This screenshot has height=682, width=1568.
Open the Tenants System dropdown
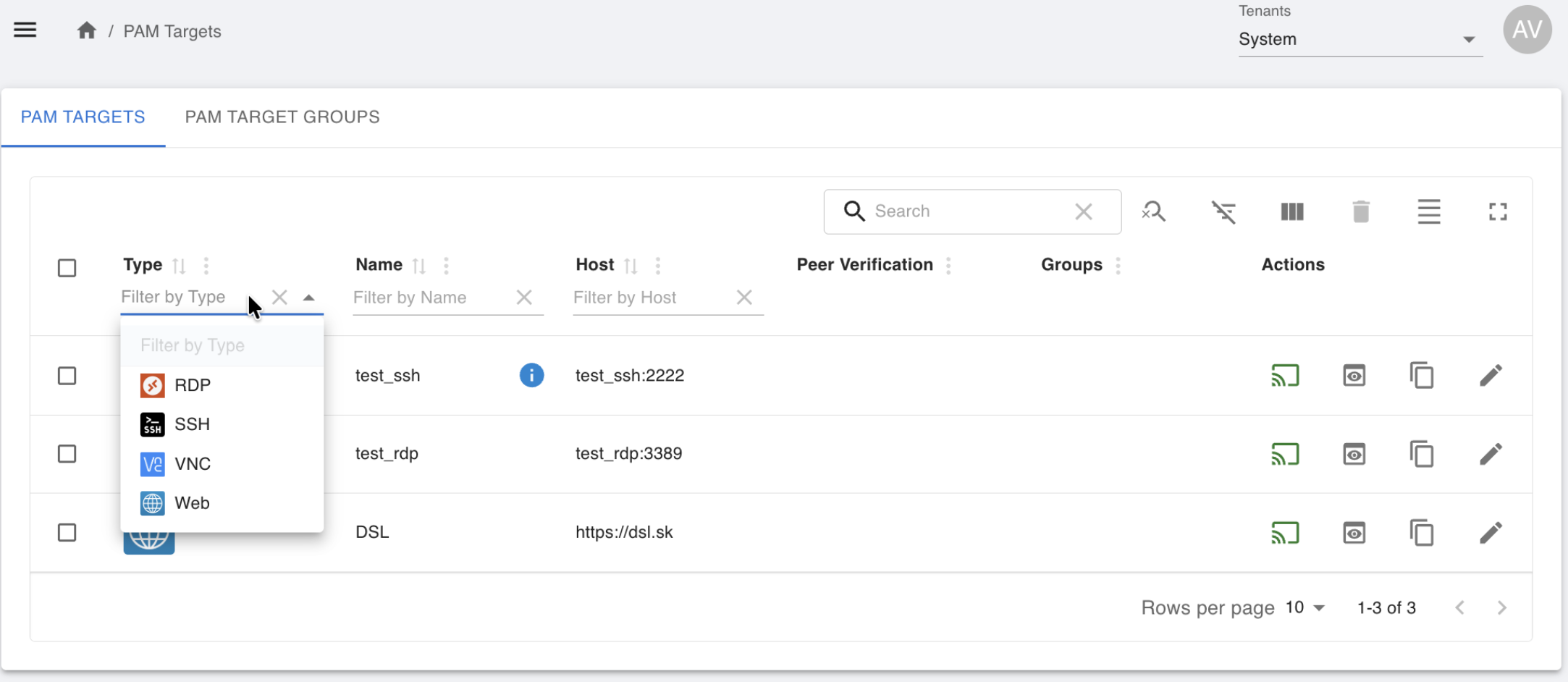pos(1359,40)
